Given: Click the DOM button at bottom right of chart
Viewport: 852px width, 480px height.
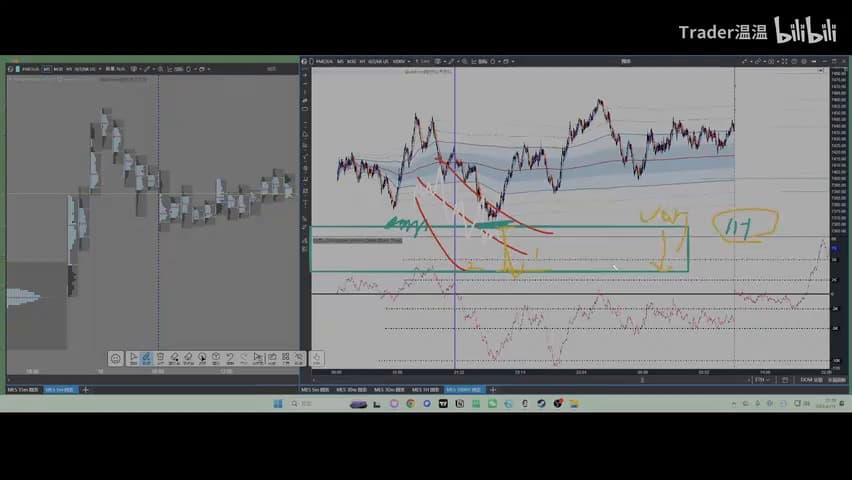Looking at the screenshot, I should point(811,380).
